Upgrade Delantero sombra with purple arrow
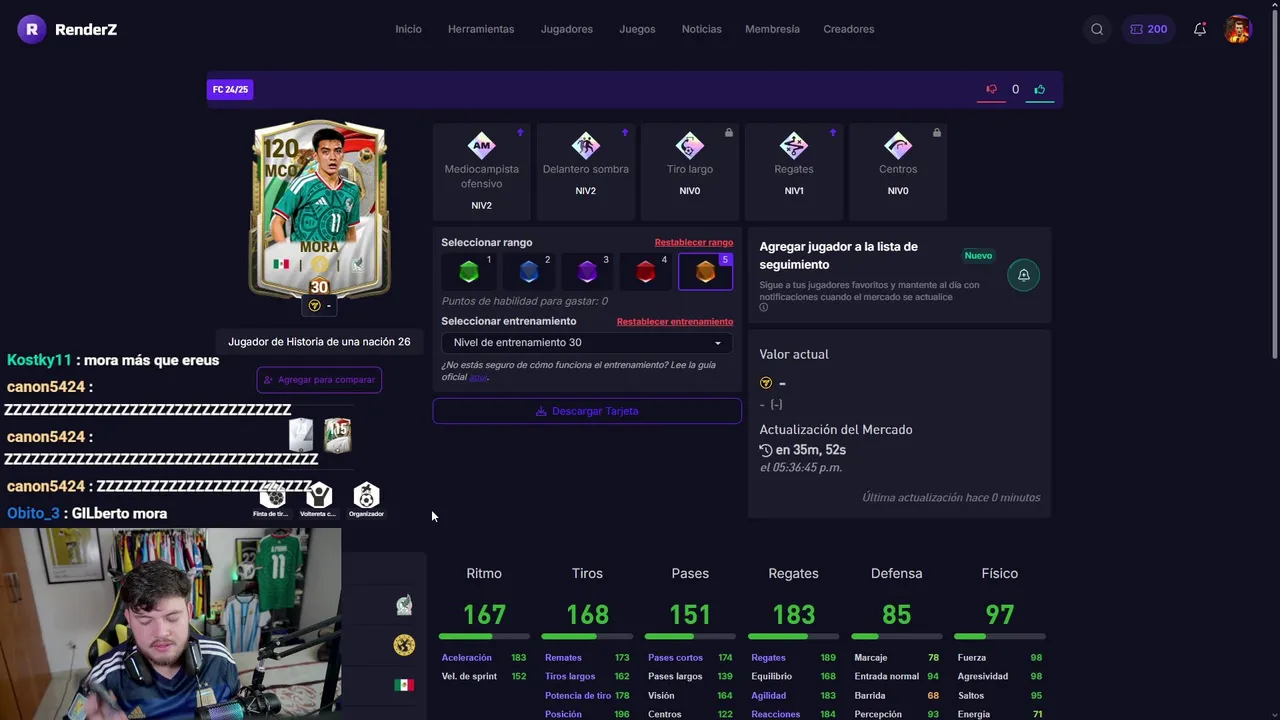 (x=625, y=132)
